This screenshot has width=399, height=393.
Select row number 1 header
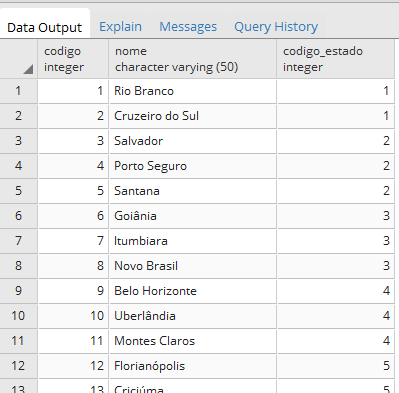click(x=18, y=91)
